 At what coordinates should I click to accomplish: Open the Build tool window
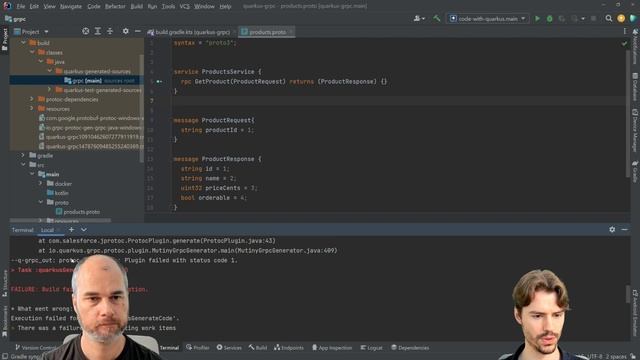(258, 348)
